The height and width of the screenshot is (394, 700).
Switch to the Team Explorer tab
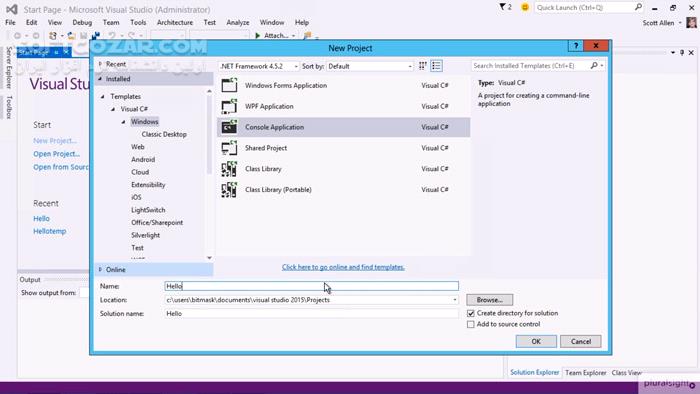[x=586, y=373]
